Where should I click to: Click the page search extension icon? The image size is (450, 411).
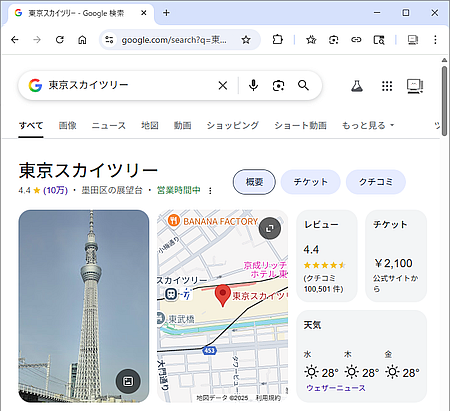point(379,40)
